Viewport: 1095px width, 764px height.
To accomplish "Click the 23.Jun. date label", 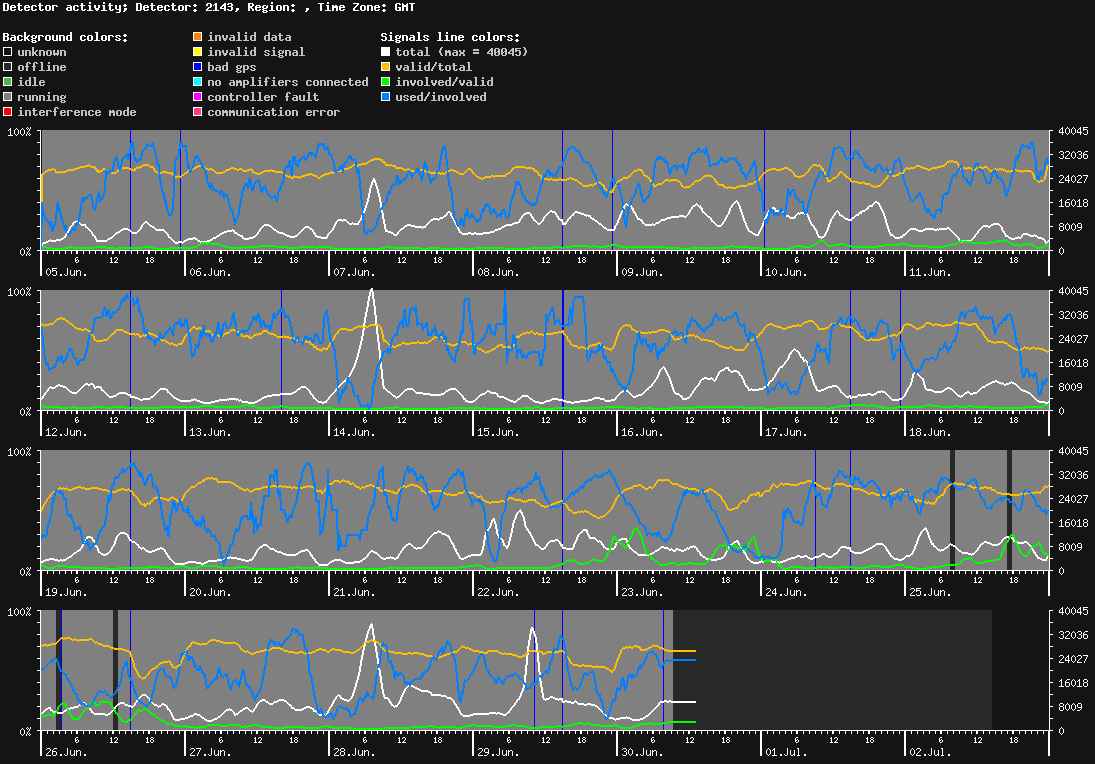I will pos(642,592).
